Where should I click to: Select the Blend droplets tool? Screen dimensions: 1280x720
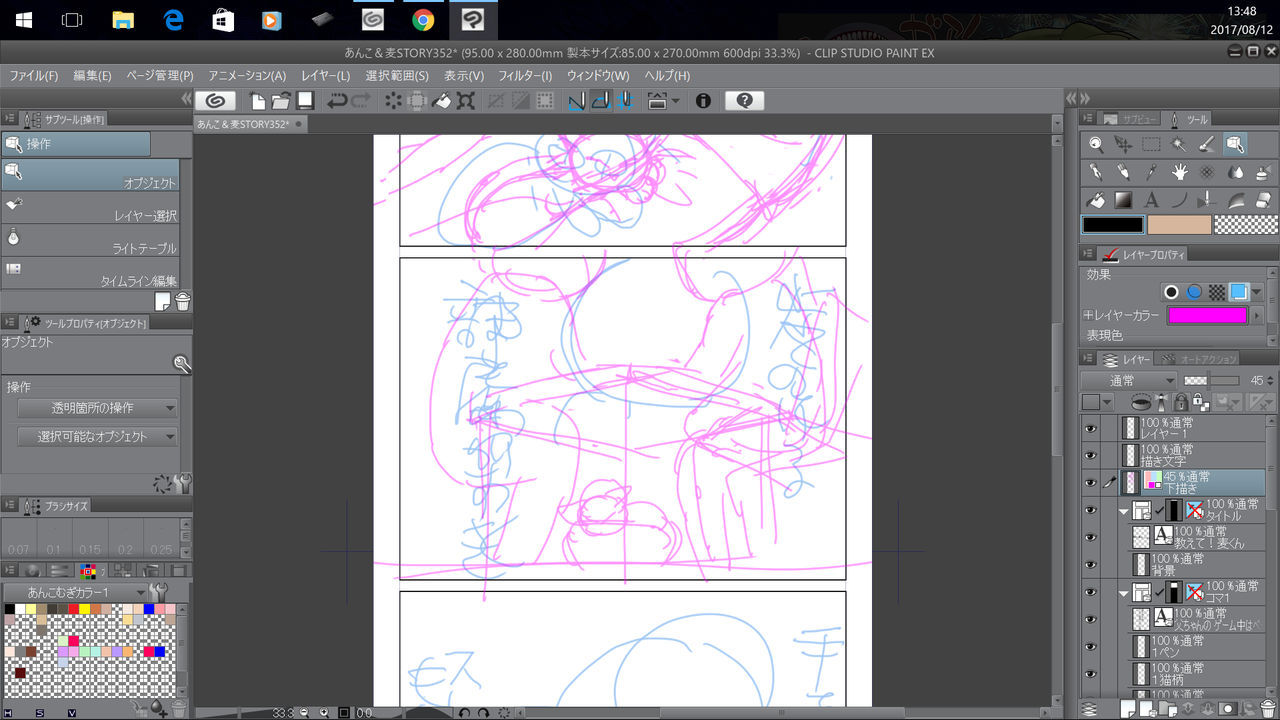click(x=1235, y=172)
